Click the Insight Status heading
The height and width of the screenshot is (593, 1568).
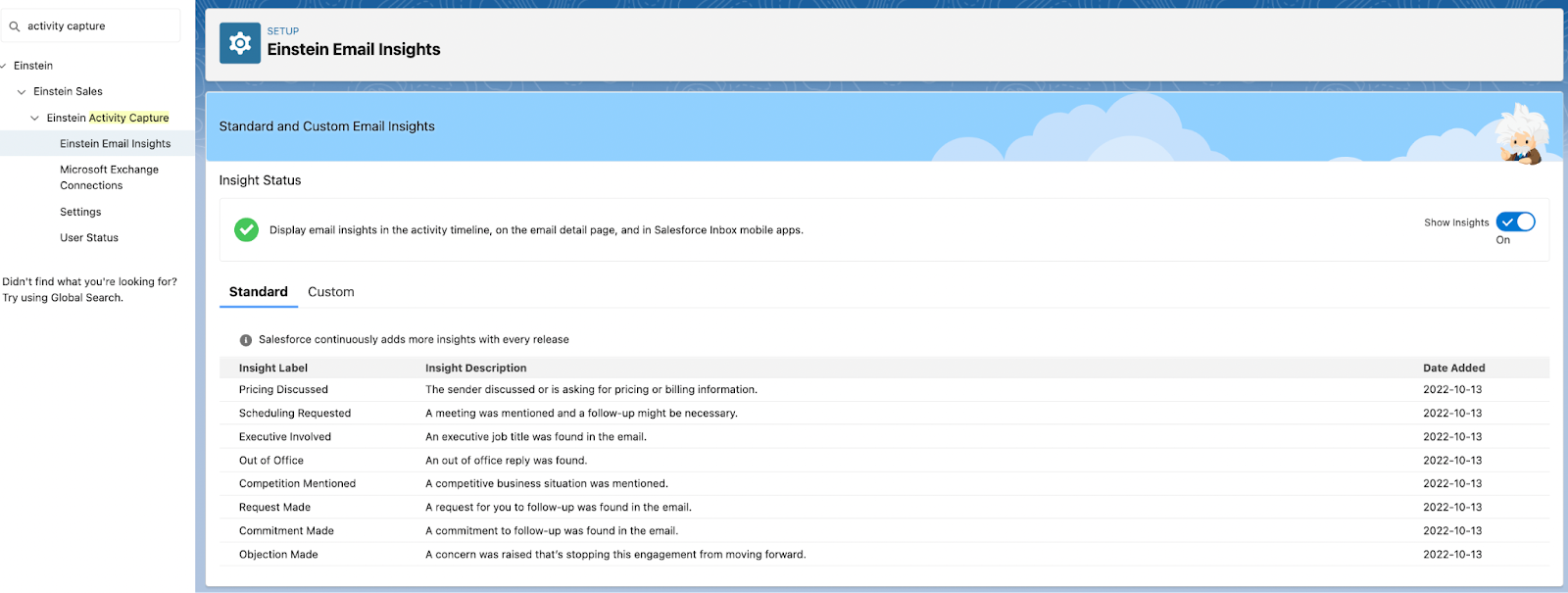pos(260,180)
